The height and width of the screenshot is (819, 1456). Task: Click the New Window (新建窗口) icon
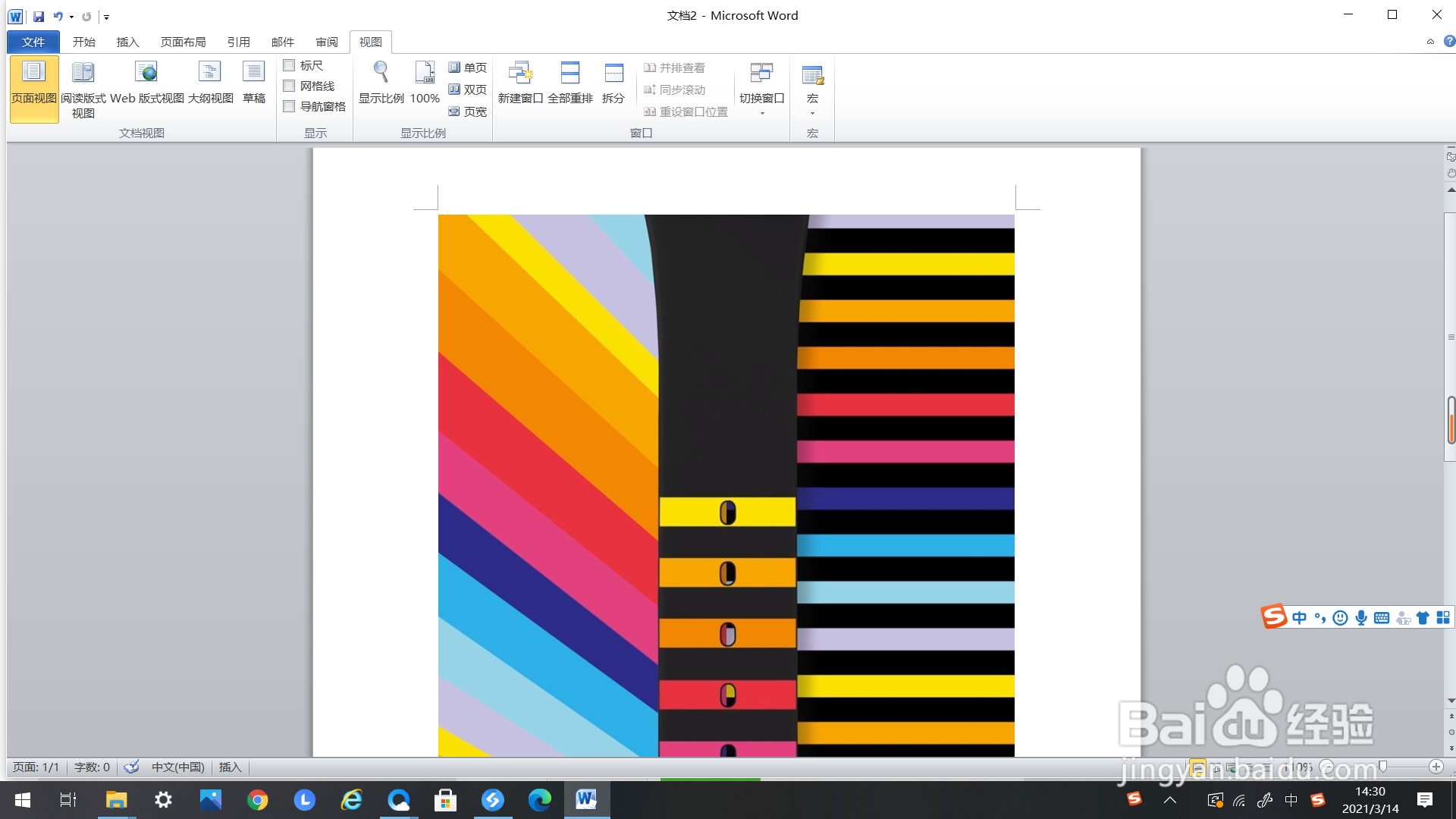point(520,73)
